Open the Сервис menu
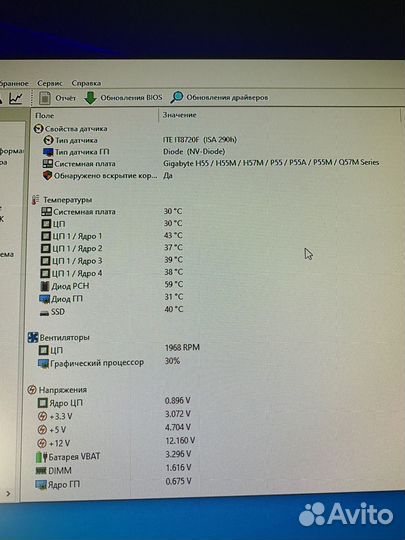The height and width of the screenshot is (540, 405). click(50, 83)
